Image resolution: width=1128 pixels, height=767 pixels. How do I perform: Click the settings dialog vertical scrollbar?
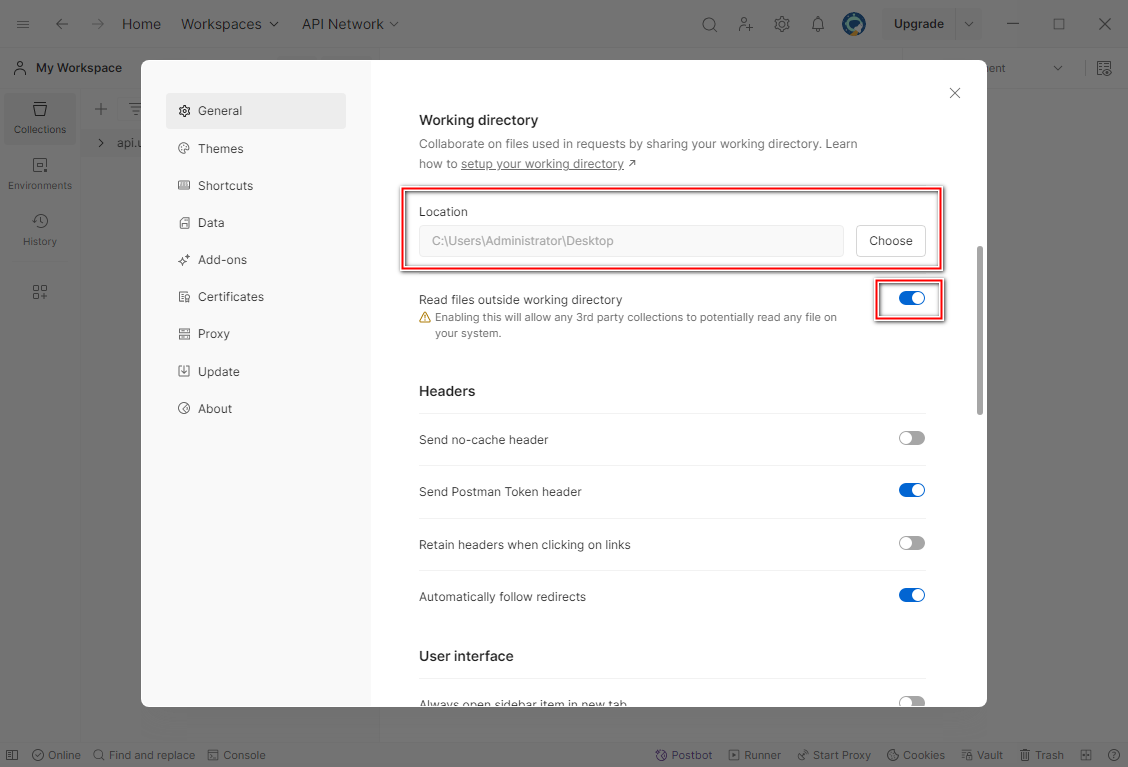(x=980, y=330)
